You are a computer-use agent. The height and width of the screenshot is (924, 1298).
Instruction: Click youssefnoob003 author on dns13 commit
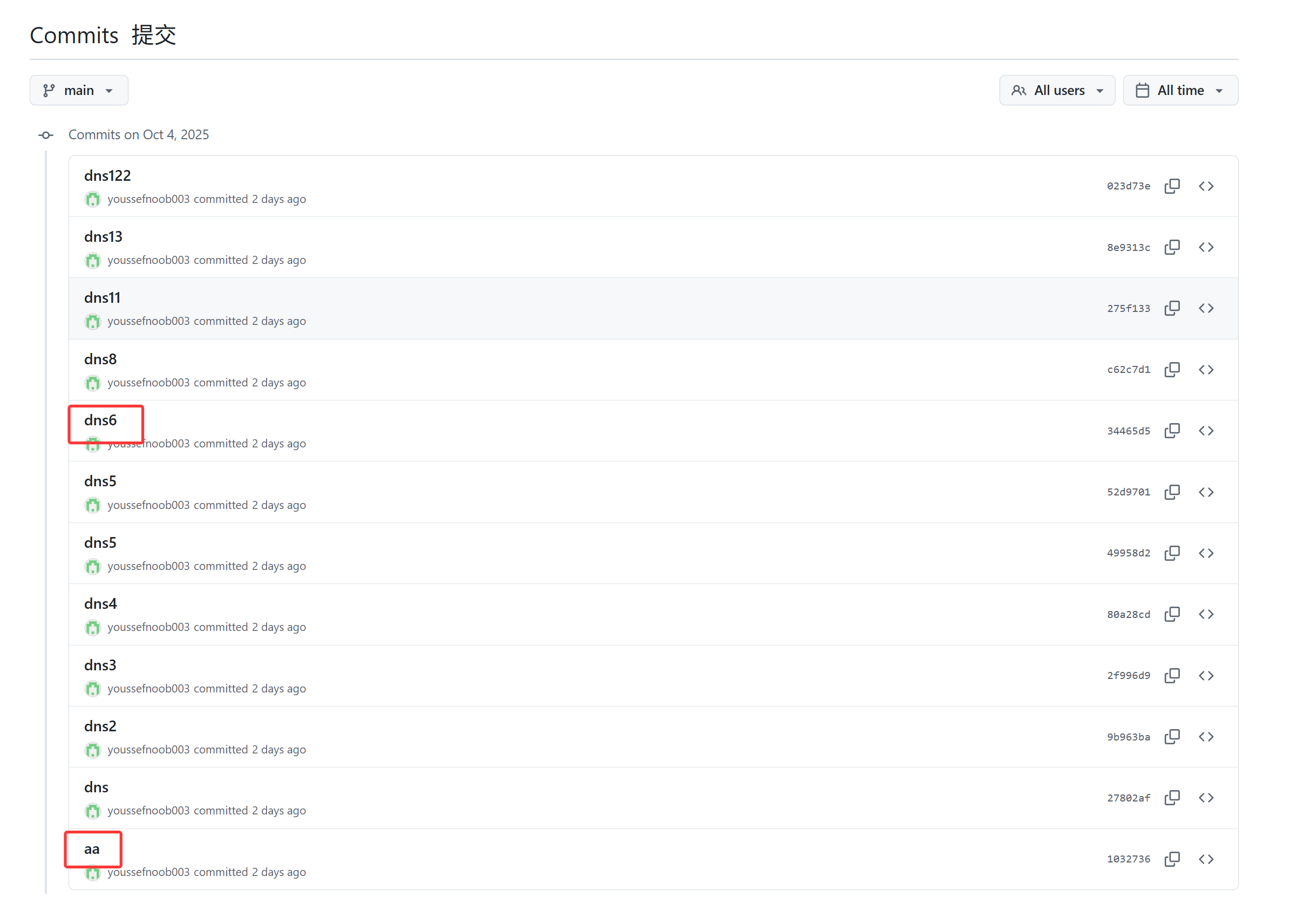[148, 260]
